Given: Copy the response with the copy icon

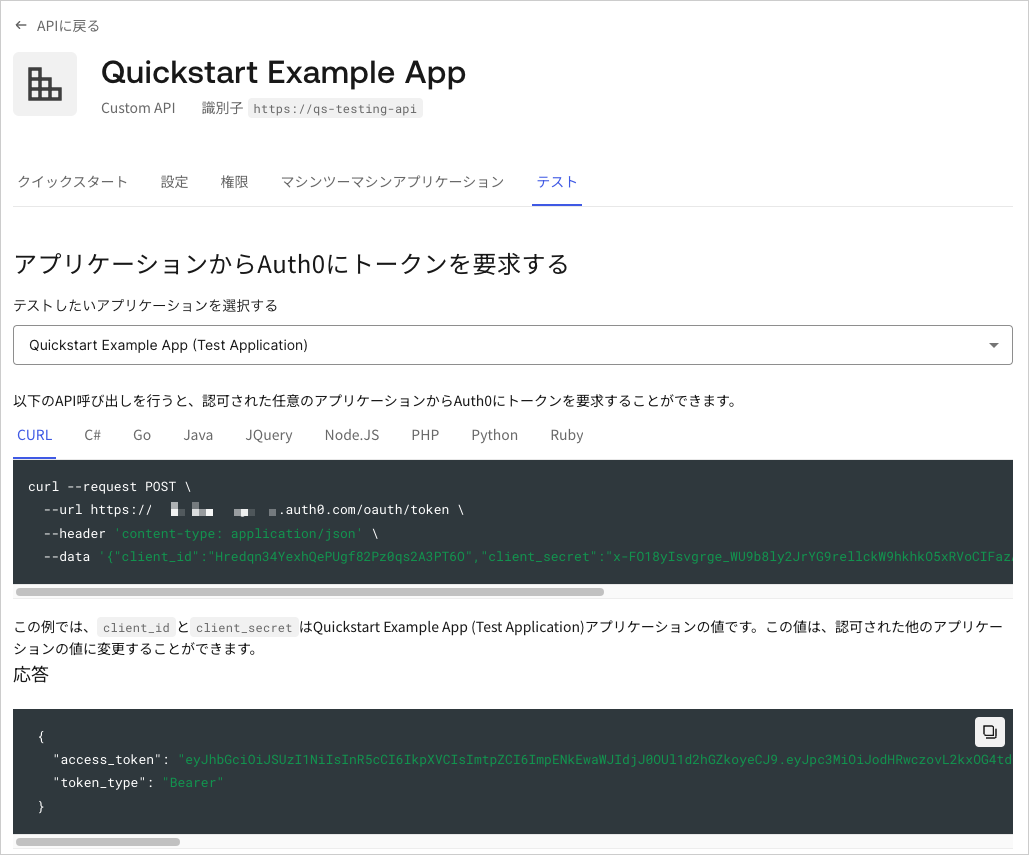Looking at the screenshot, I should [x=990, y=732].
